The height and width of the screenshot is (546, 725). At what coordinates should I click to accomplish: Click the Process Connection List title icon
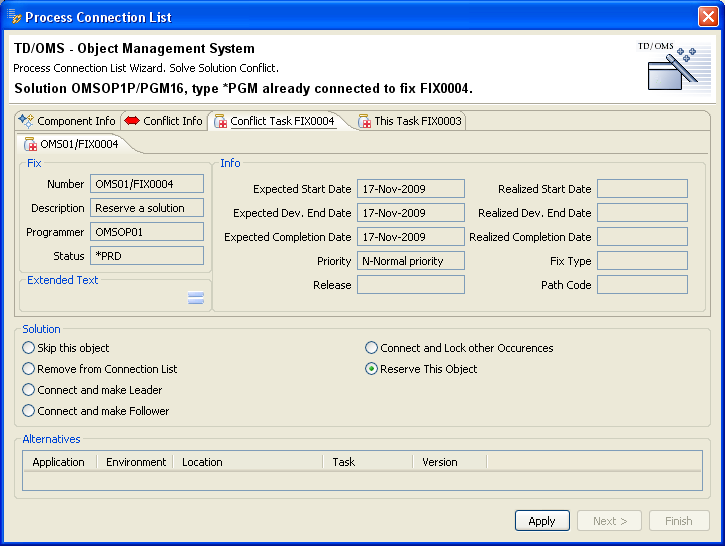13,17
